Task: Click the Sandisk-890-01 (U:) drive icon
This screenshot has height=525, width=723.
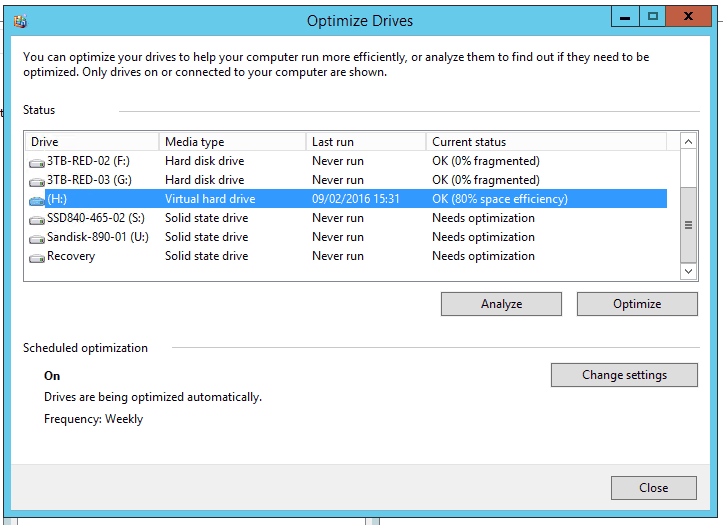Action: point(37,238)
